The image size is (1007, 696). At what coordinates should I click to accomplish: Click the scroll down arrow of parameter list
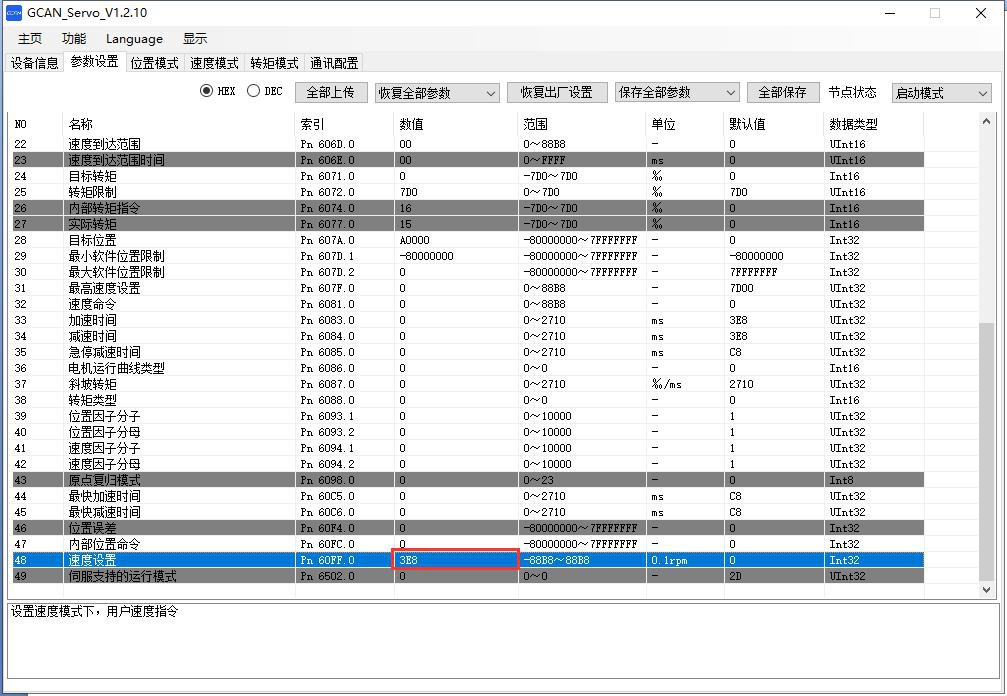(x=987, y=590)
